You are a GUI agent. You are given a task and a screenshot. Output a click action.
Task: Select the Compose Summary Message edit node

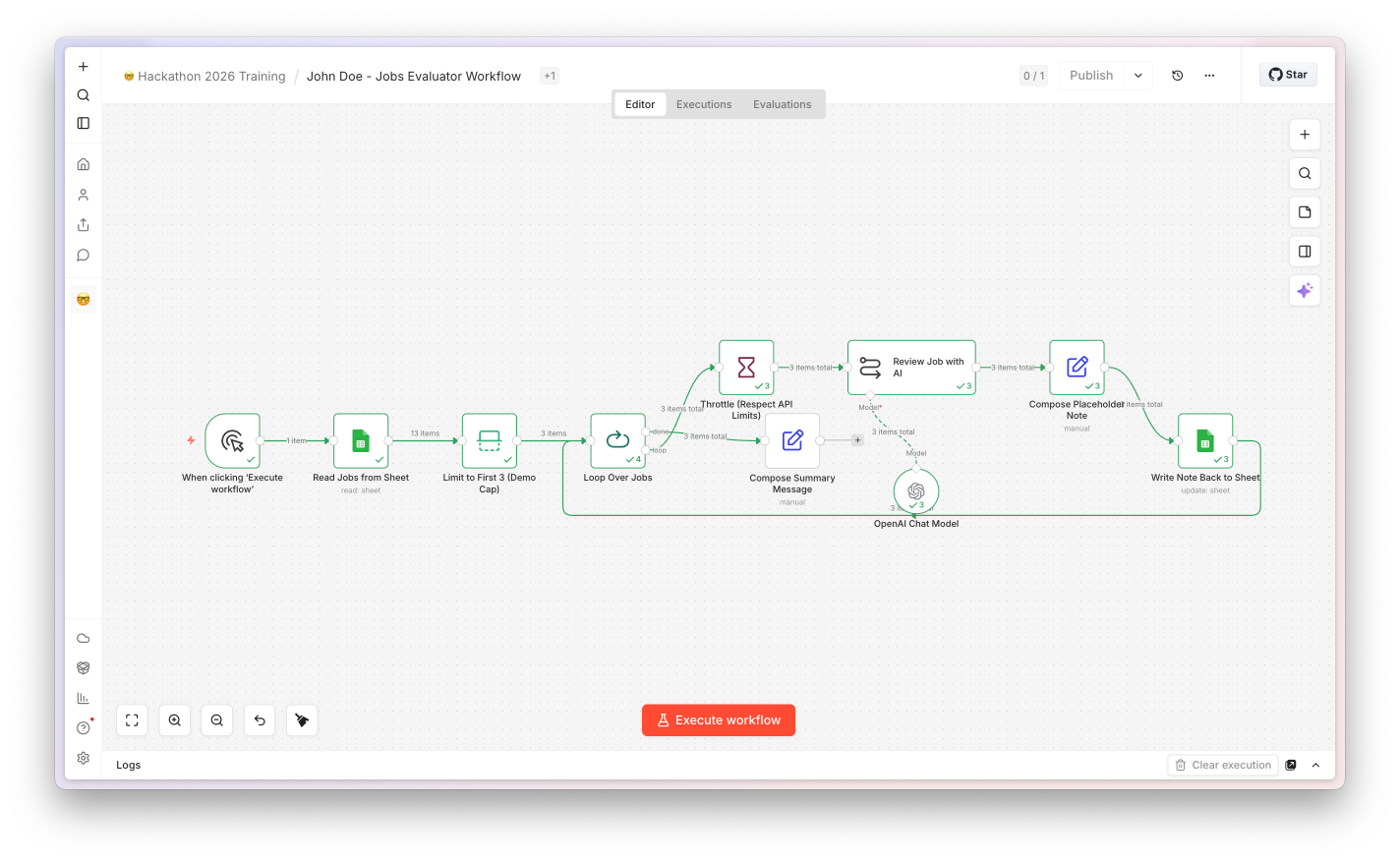(x=792, y=440)
